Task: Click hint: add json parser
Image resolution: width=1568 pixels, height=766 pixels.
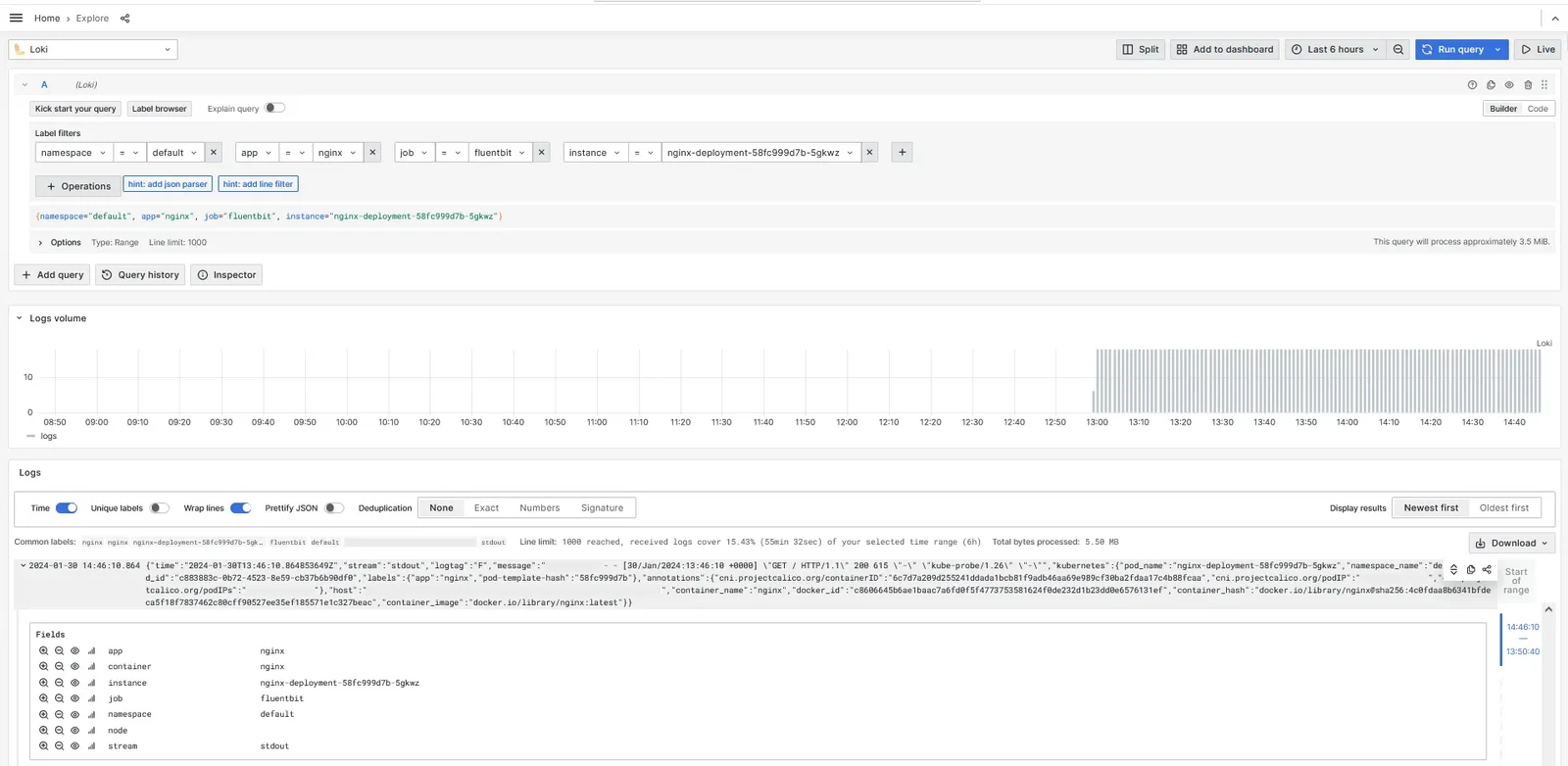Action: click(x=168, y=184)
